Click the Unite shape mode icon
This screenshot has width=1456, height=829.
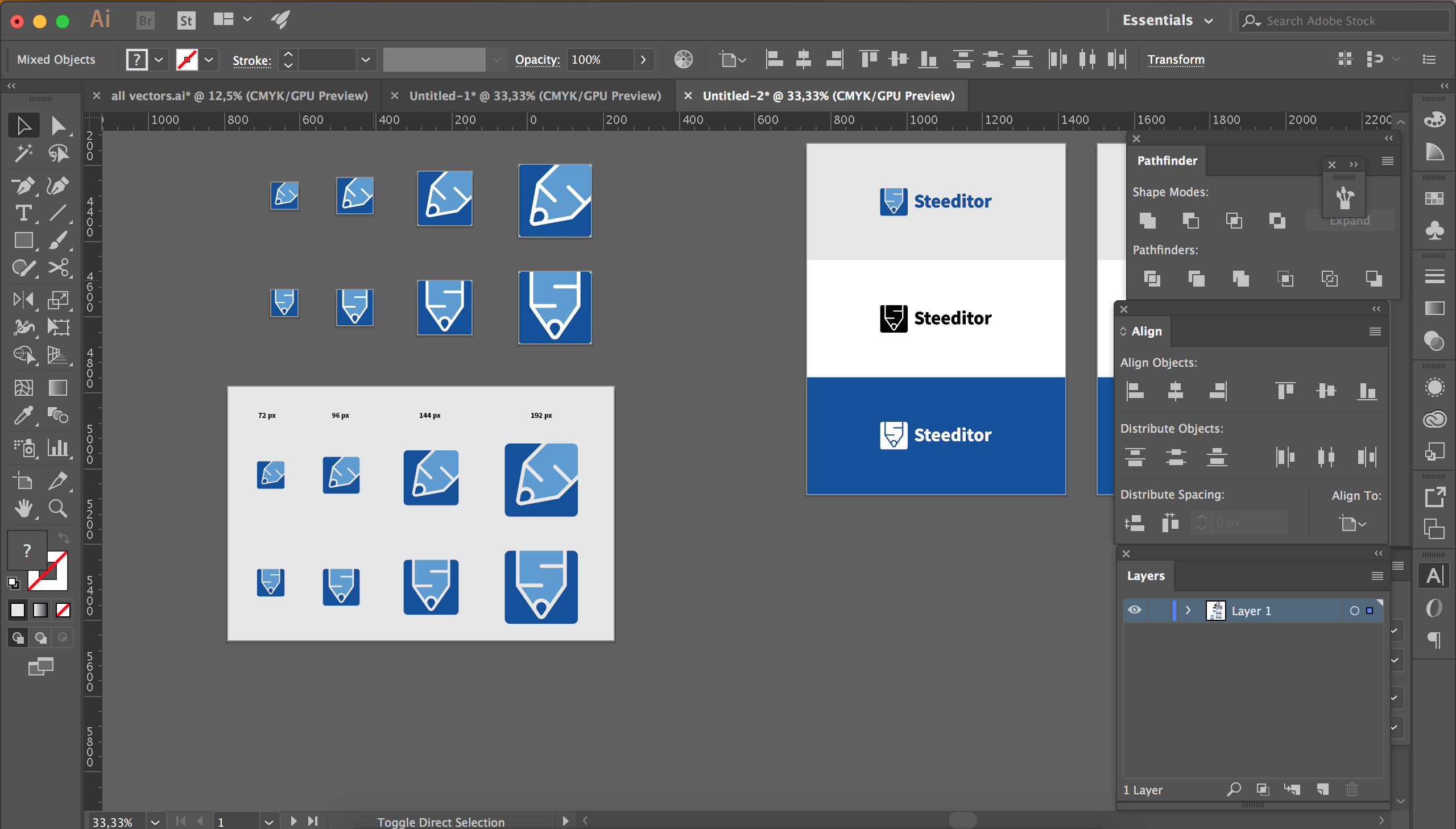[1147, 221]
